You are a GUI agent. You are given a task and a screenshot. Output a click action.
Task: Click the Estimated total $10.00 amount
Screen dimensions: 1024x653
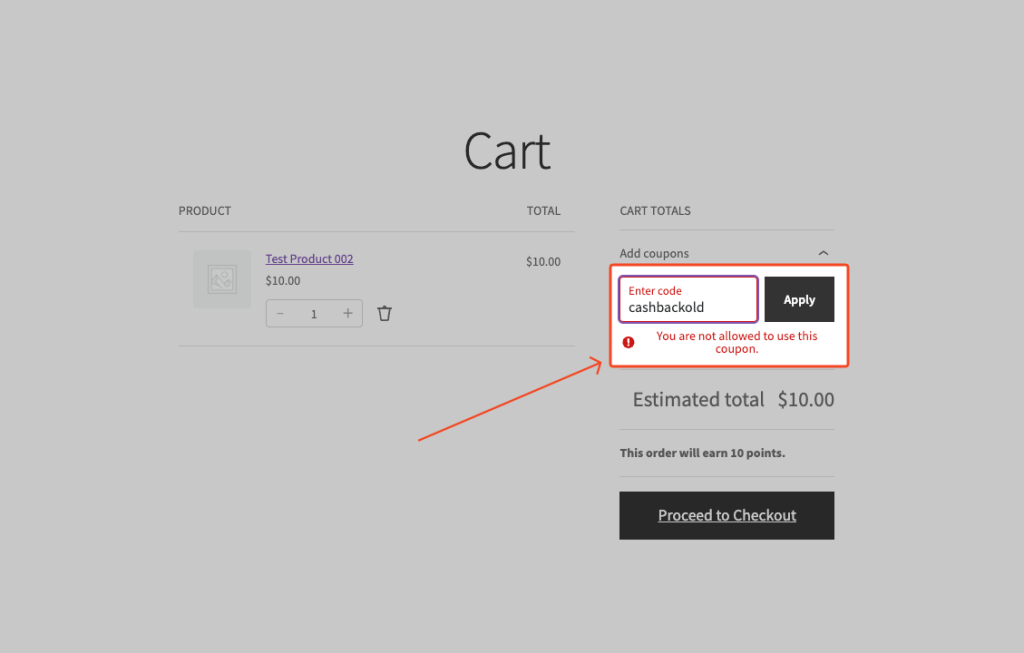click(x=806, y=400)
